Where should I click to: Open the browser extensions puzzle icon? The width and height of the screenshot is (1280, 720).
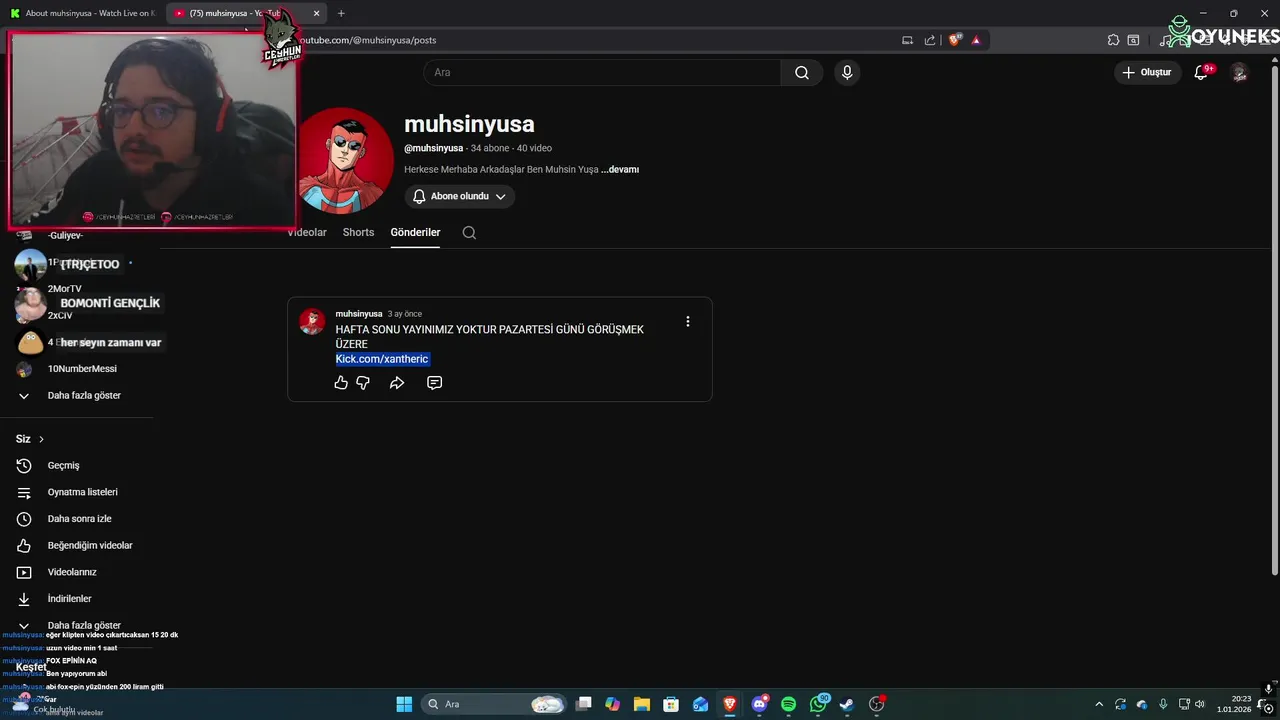(x=1113, y=40)
